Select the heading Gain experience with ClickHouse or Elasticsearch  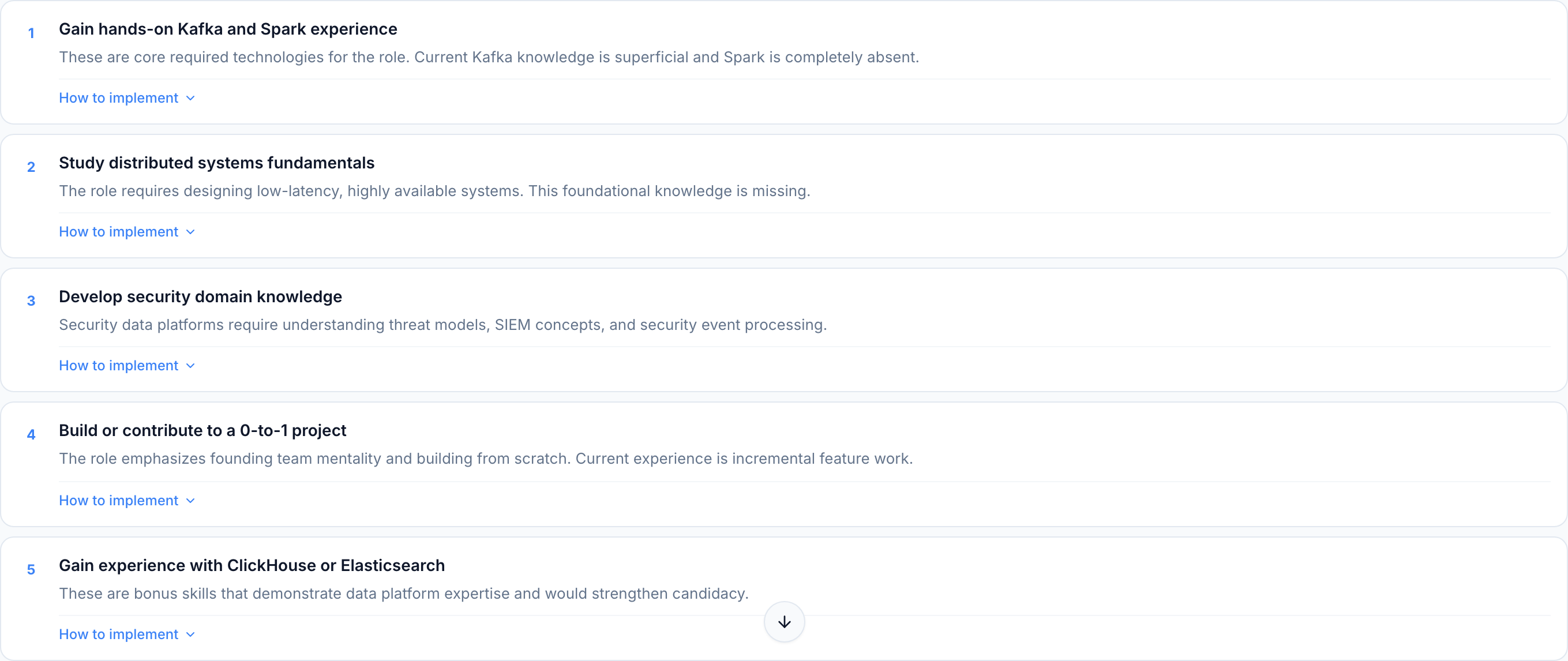252,565
